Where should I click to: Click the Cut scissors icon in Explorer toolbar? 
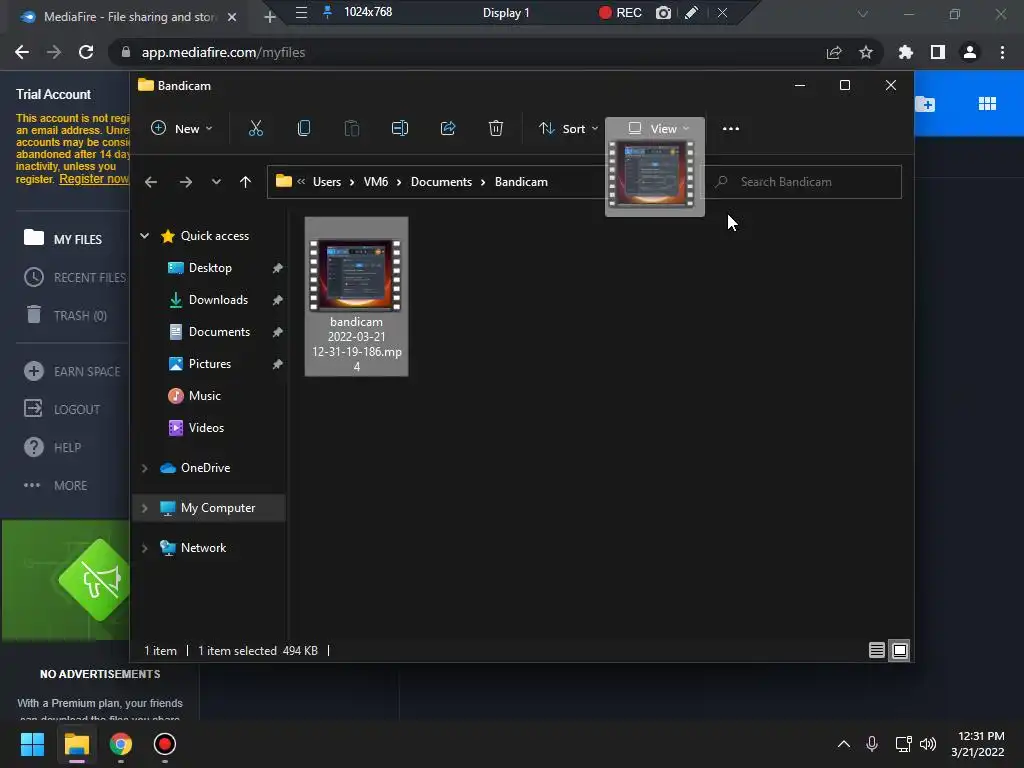pos(255,128)
